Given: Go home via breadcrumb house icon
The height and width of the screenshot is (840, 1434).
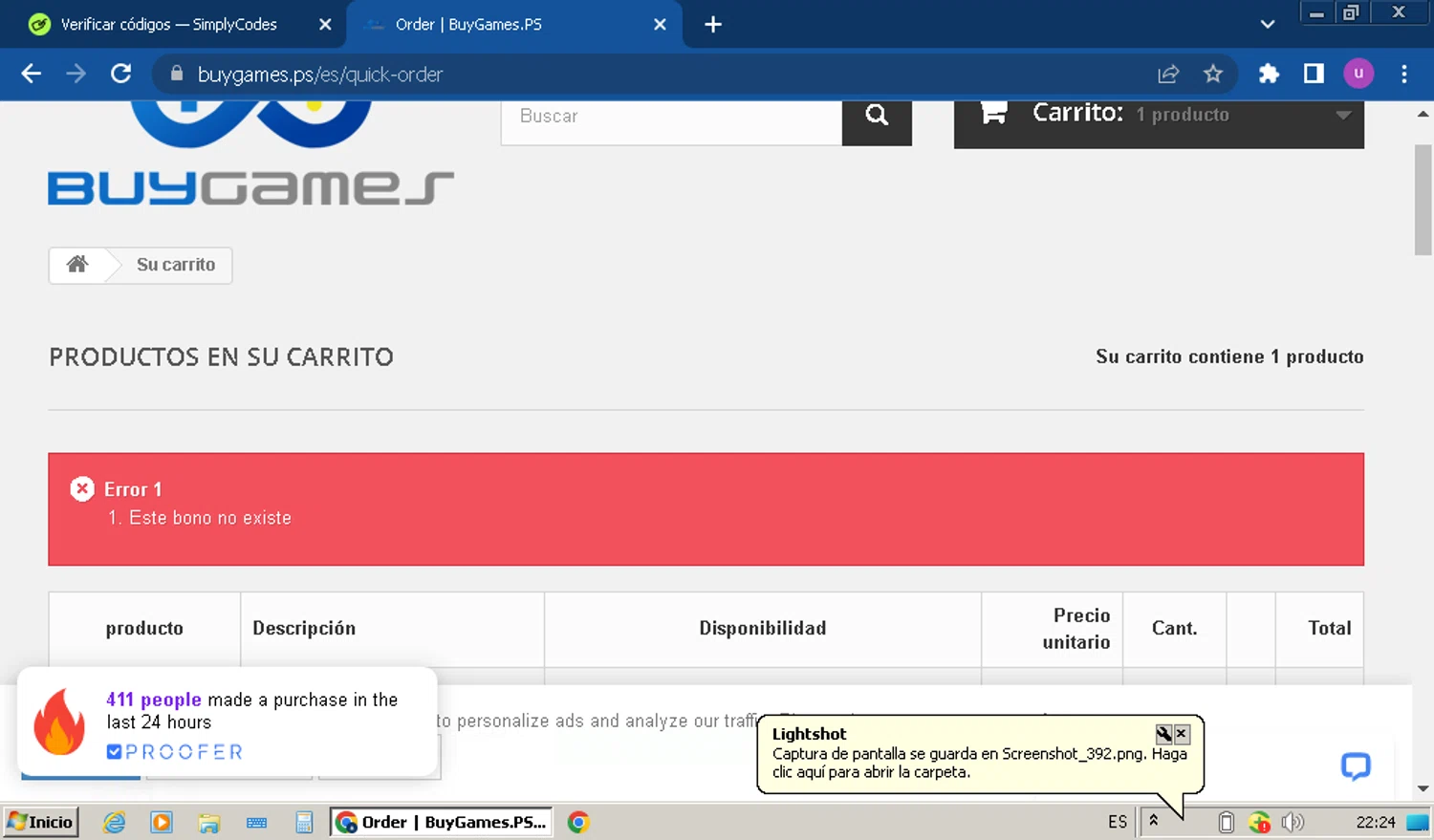Looking at the screenshot, I should tap(77, 265).
